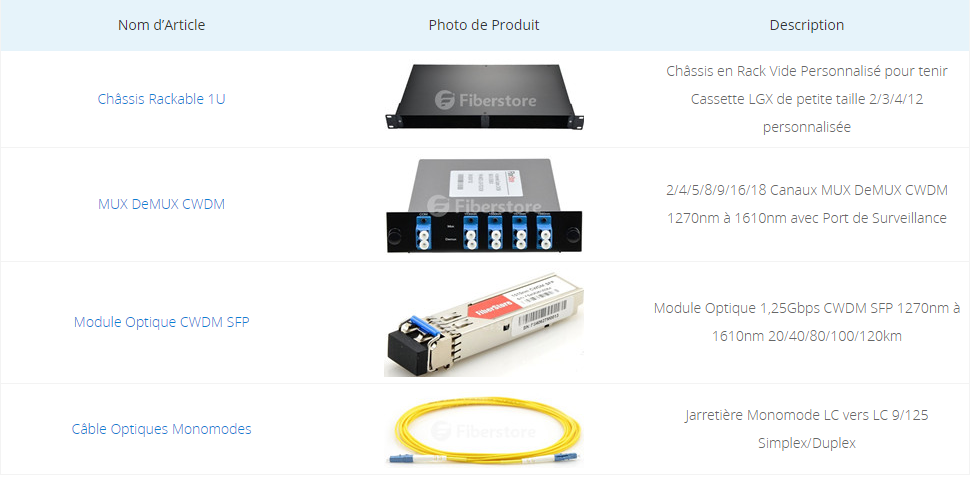Open the MUX DeMUX CWDM link
Screen dimensions: 972x479
pos(161,204)
